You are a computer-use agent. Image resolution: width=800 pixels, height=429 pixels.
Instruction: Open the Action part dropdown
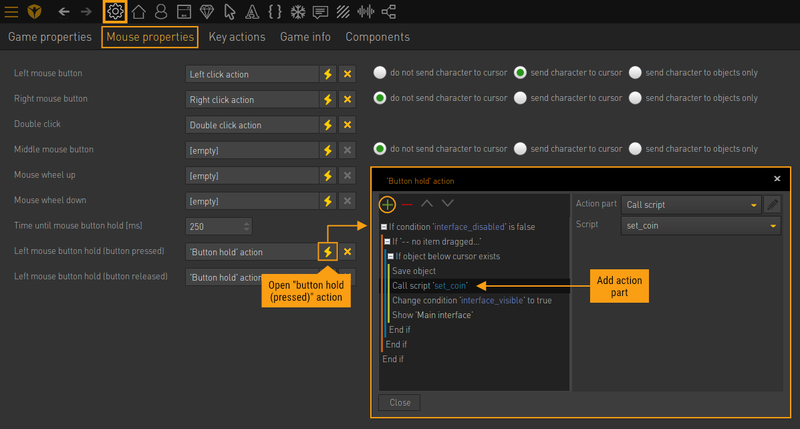[691, 205]
